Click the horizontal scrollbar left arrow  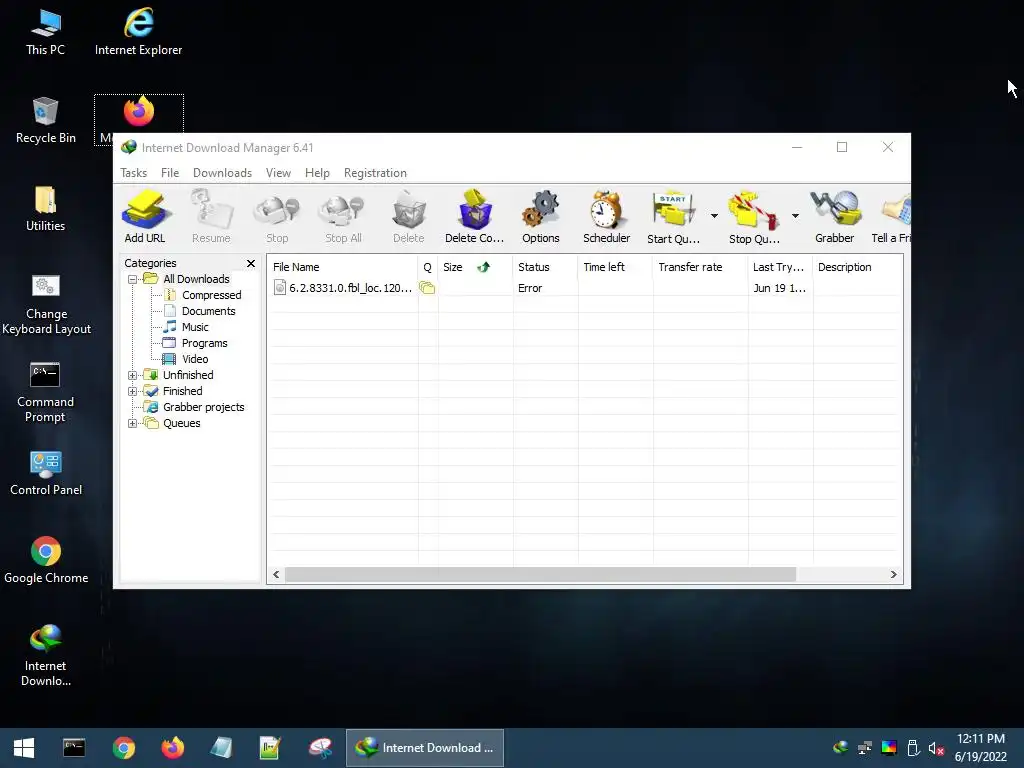click(x=276, y=575)
